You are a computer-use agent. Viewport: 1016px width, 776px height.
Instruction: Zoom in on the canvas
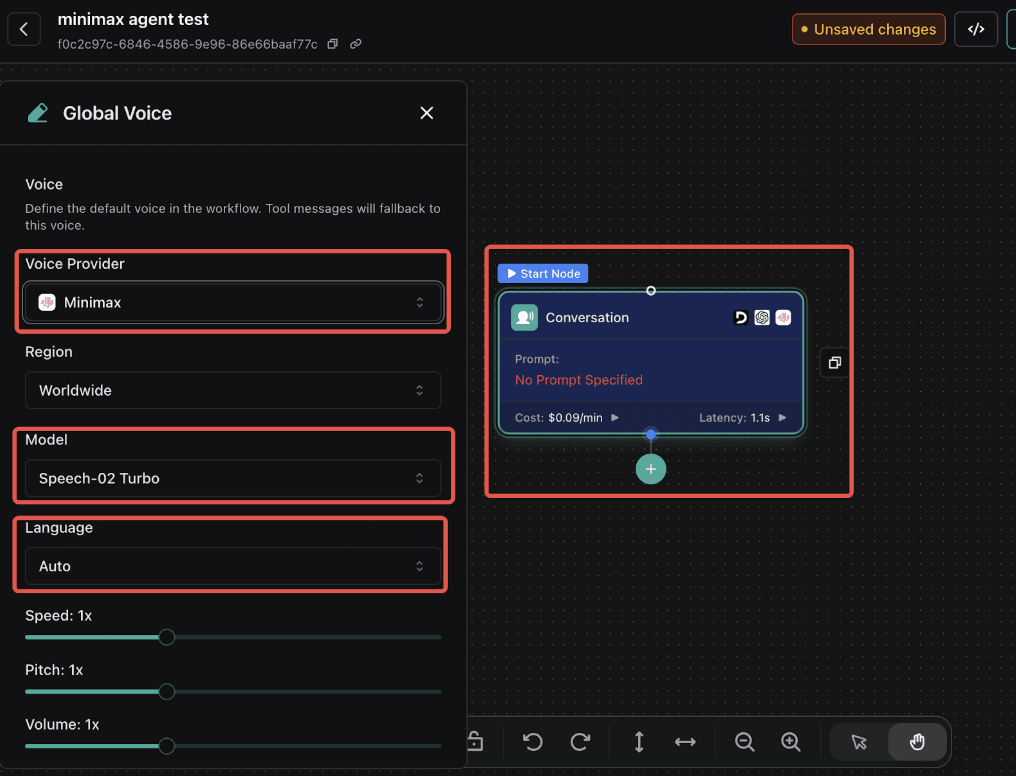[791, 741]
